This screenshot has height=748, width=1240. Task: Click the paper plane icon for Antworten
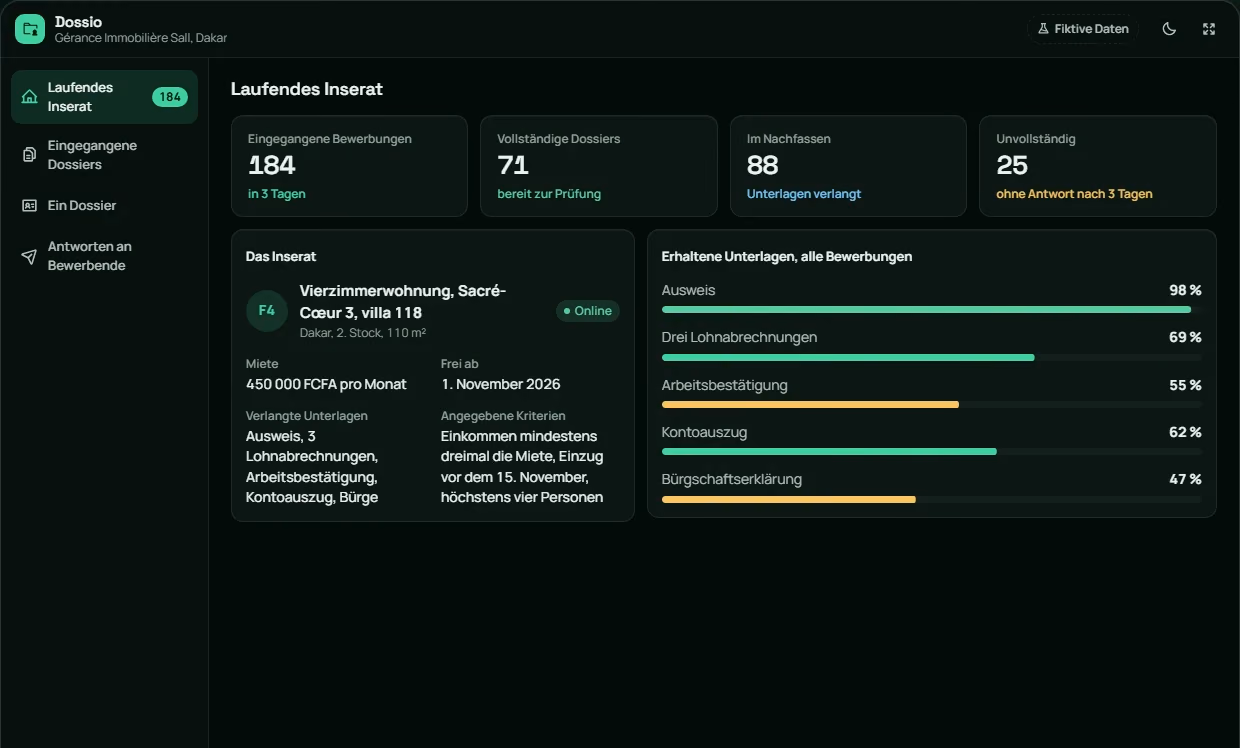pyautogui.click(x=30, y=256)
